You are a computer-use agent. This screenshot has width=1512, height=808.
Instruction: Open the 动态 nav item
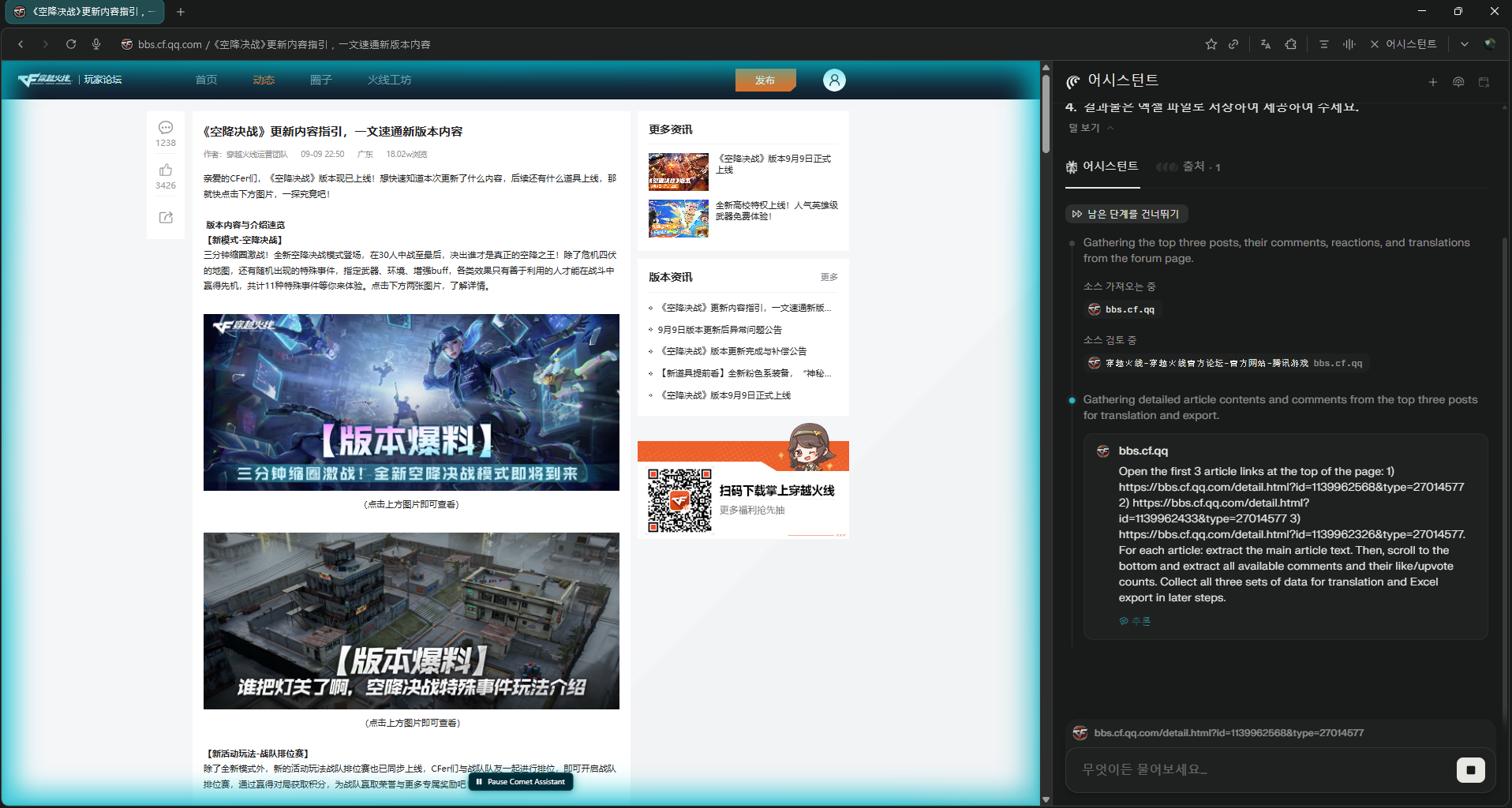(x=264, y=80)
